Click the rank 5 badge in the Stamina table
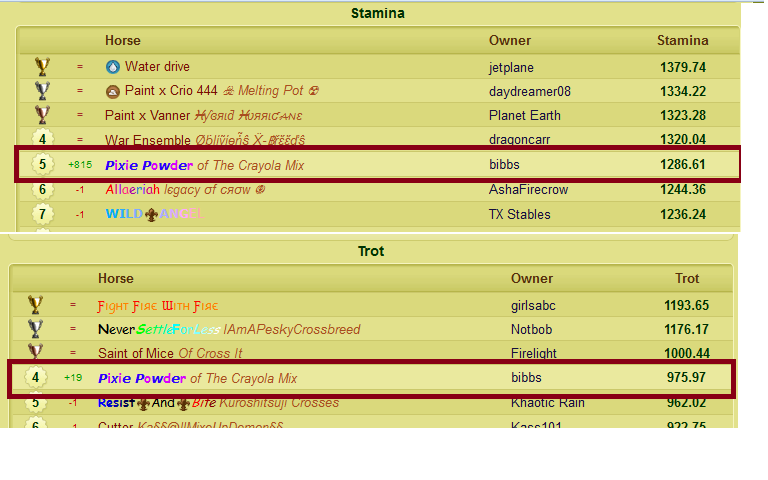768x480 pixels. [42, 165]
